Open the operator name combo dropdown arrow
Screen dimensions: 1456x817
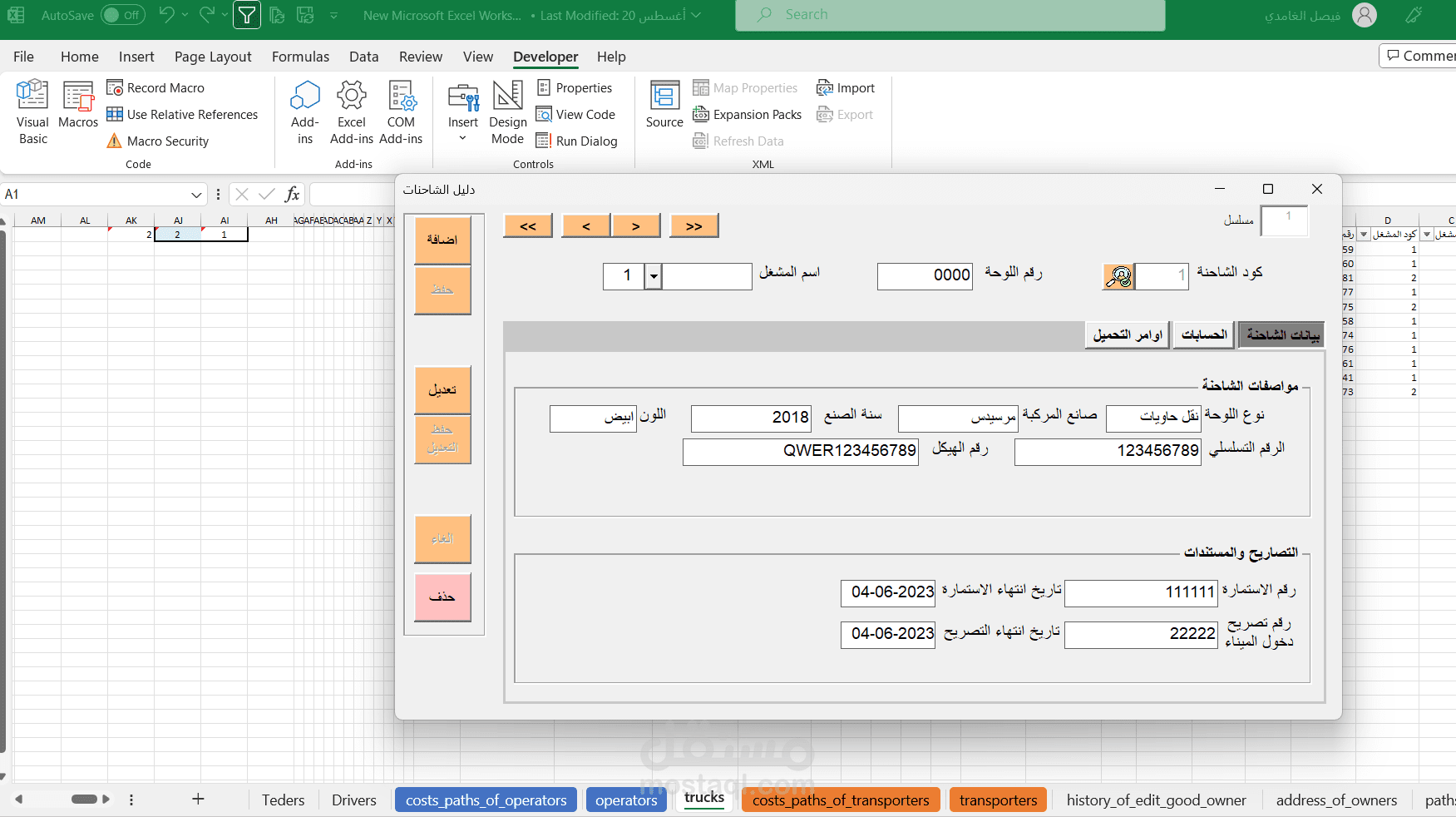pos(654,276)
